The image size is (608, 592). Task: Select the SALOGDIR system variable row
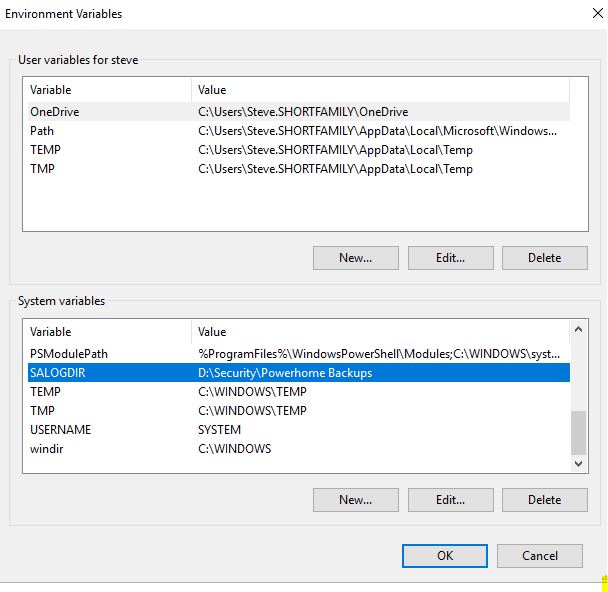tap(299, 373)
